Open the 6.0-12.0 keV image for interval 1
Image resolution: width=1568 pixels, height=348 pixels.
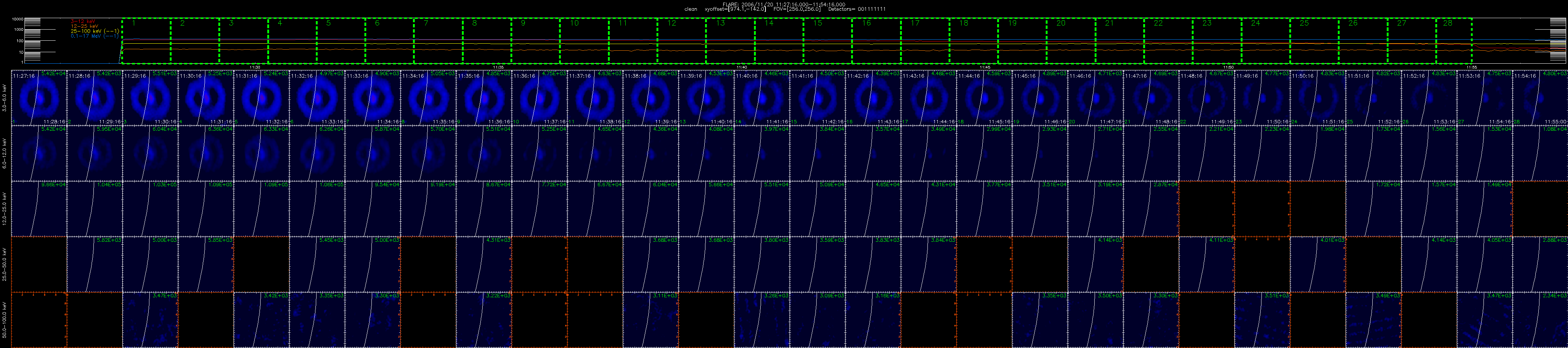pos(39,153)
